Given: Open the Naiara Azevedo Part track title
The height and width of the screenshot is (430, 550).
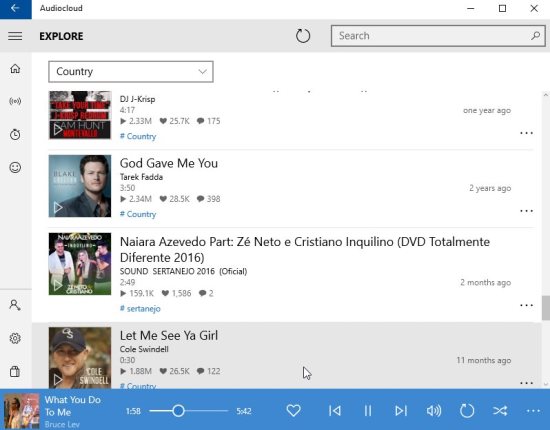Looking at the screenshot, I should (305, 249).
